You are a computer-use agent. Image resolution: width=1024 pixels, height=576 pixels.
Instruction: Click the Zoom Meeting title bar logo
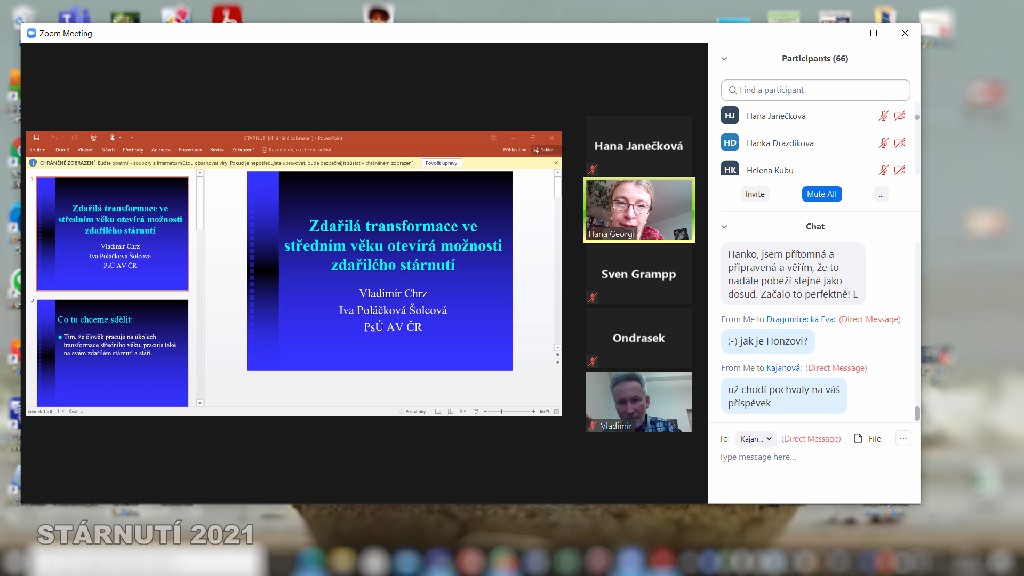(x=31, y=33)
